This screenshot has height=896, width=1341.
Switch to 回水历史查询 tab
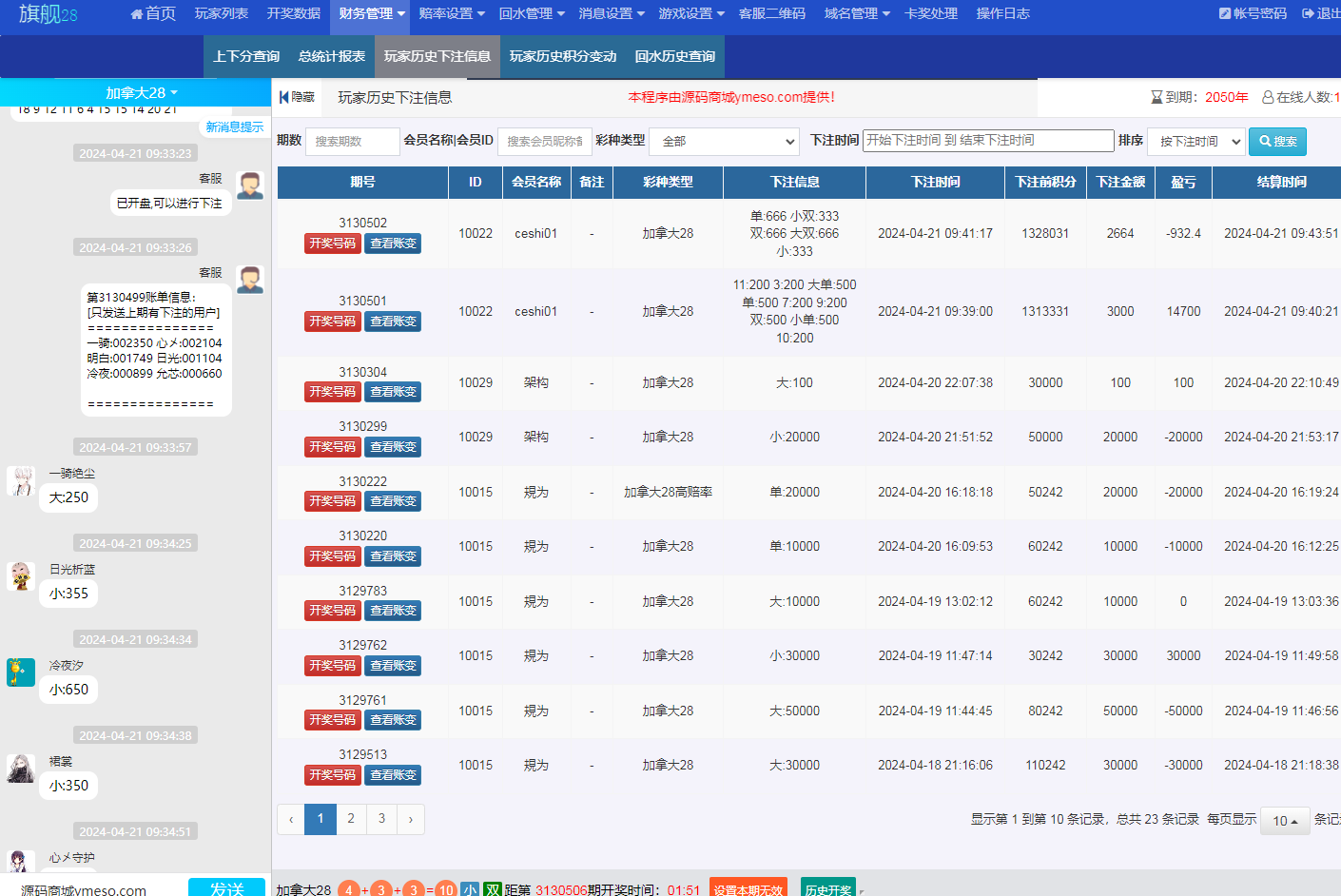675,57
